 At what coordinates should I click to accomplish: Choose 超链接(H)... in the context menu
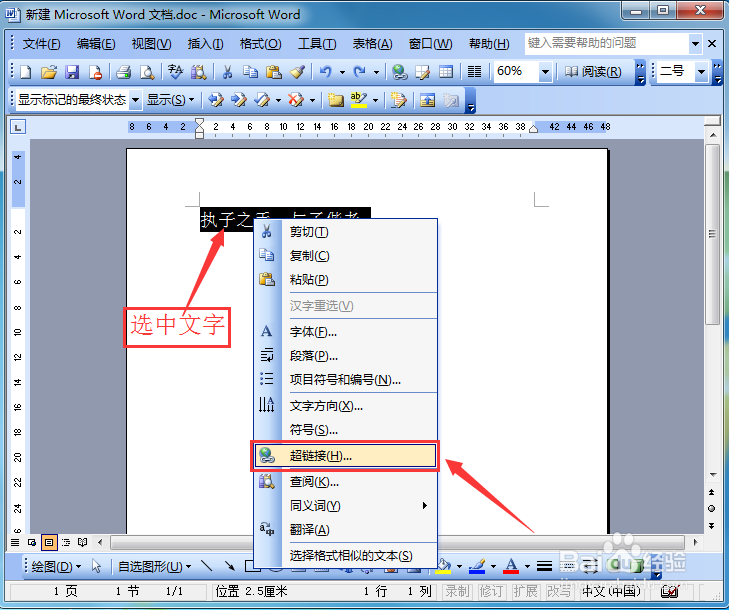click(345, 456)
